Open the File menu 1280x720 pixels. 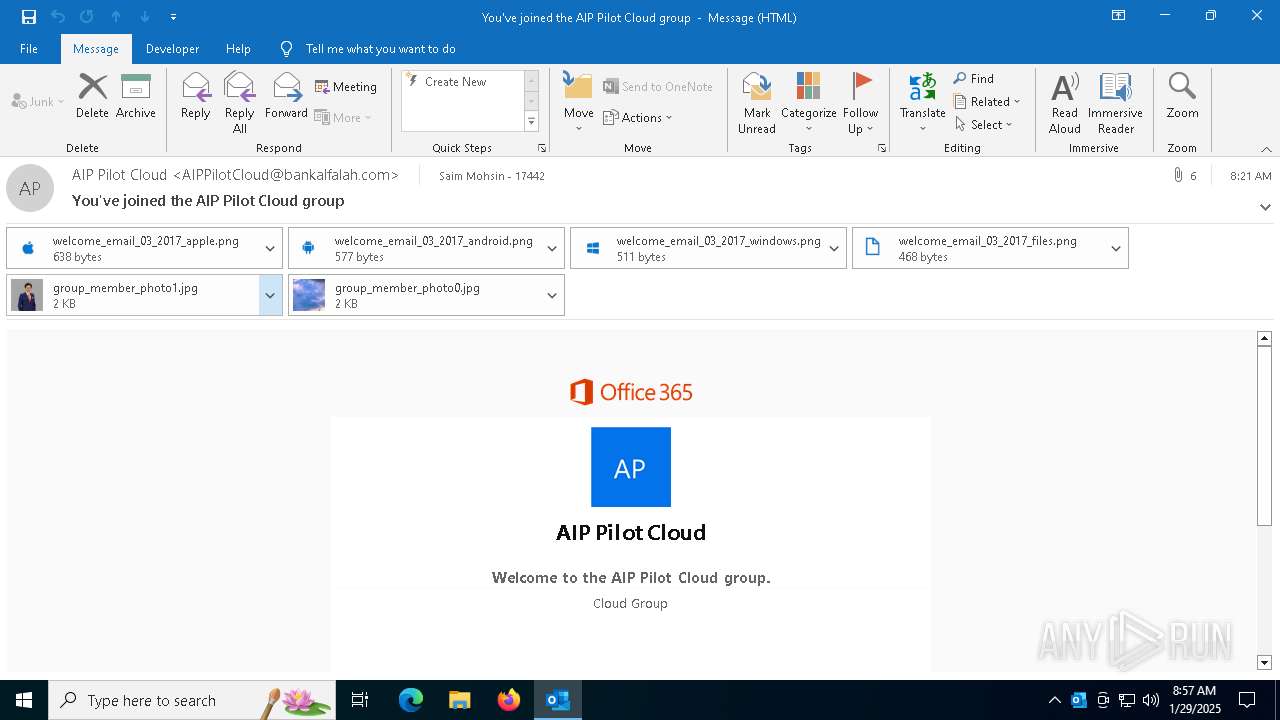coord(29,48)
